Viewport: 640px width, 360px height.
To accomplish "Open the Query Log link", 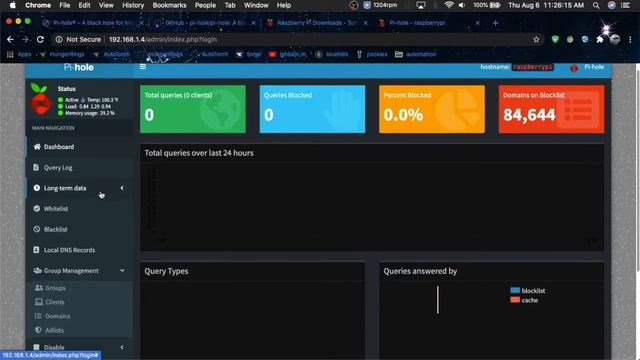I will point(58,167).
